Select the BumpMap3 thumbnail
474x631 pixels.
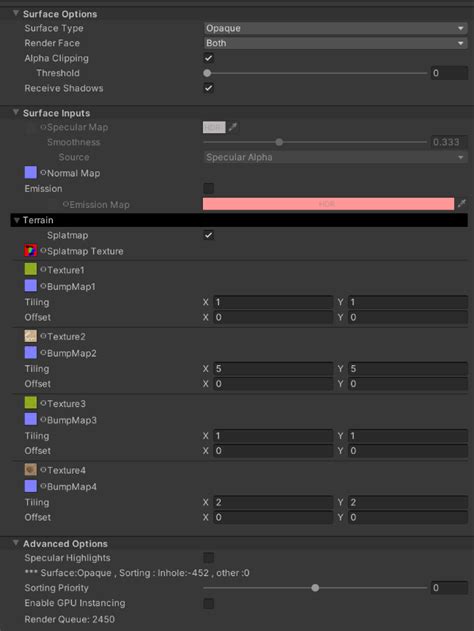tap(31, 419)
